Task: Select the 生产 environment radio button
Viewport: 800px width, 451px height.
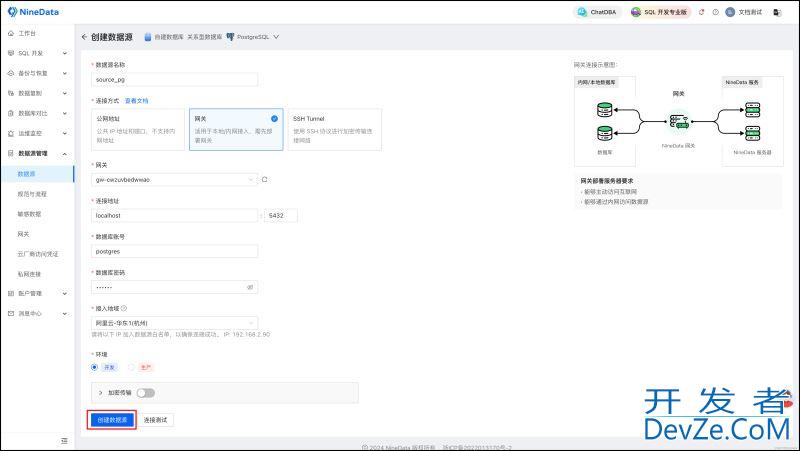Action: pos(131,367)
